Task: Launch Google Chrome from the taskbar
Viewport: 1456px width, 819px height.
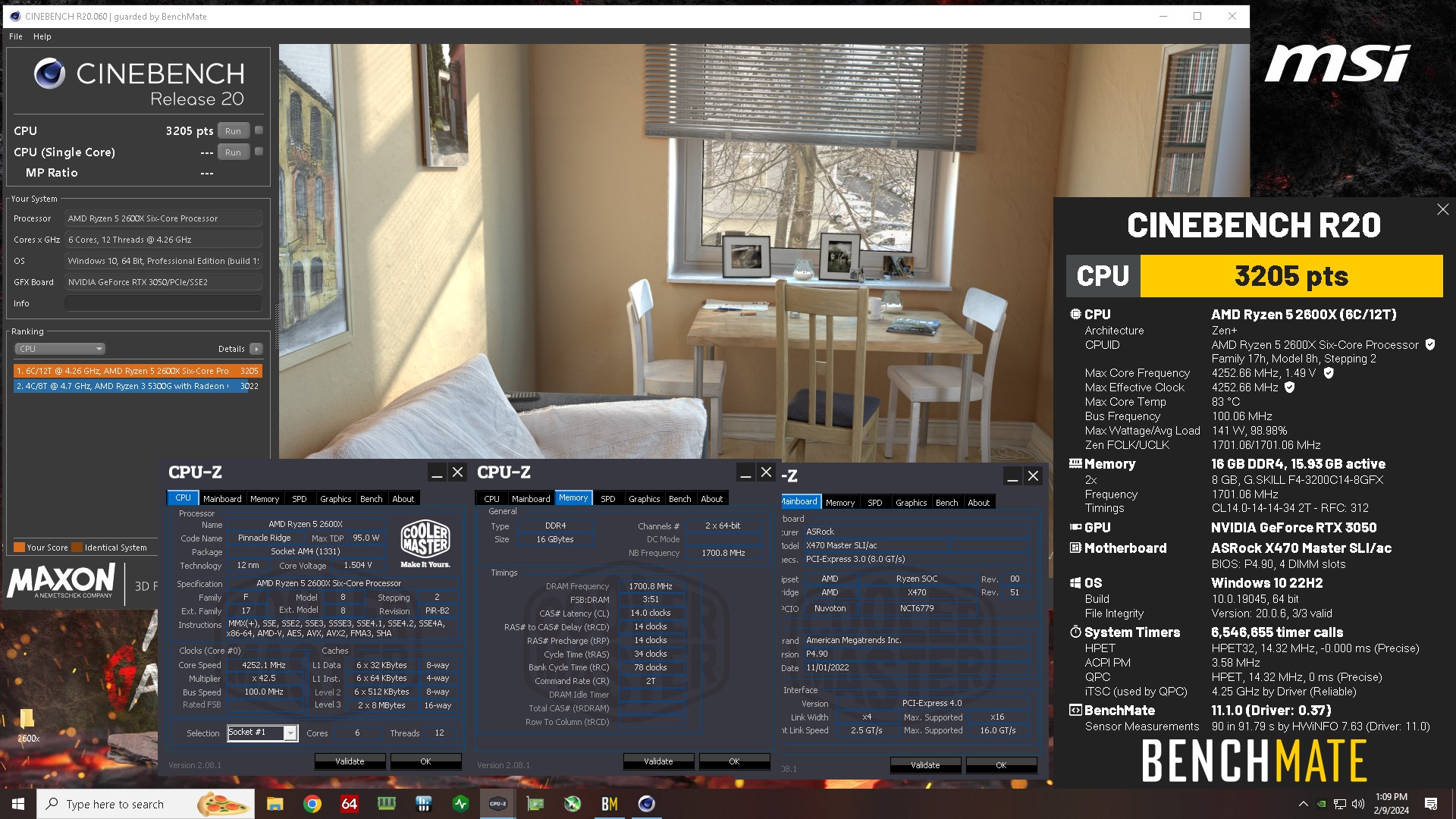Action: 312,804
